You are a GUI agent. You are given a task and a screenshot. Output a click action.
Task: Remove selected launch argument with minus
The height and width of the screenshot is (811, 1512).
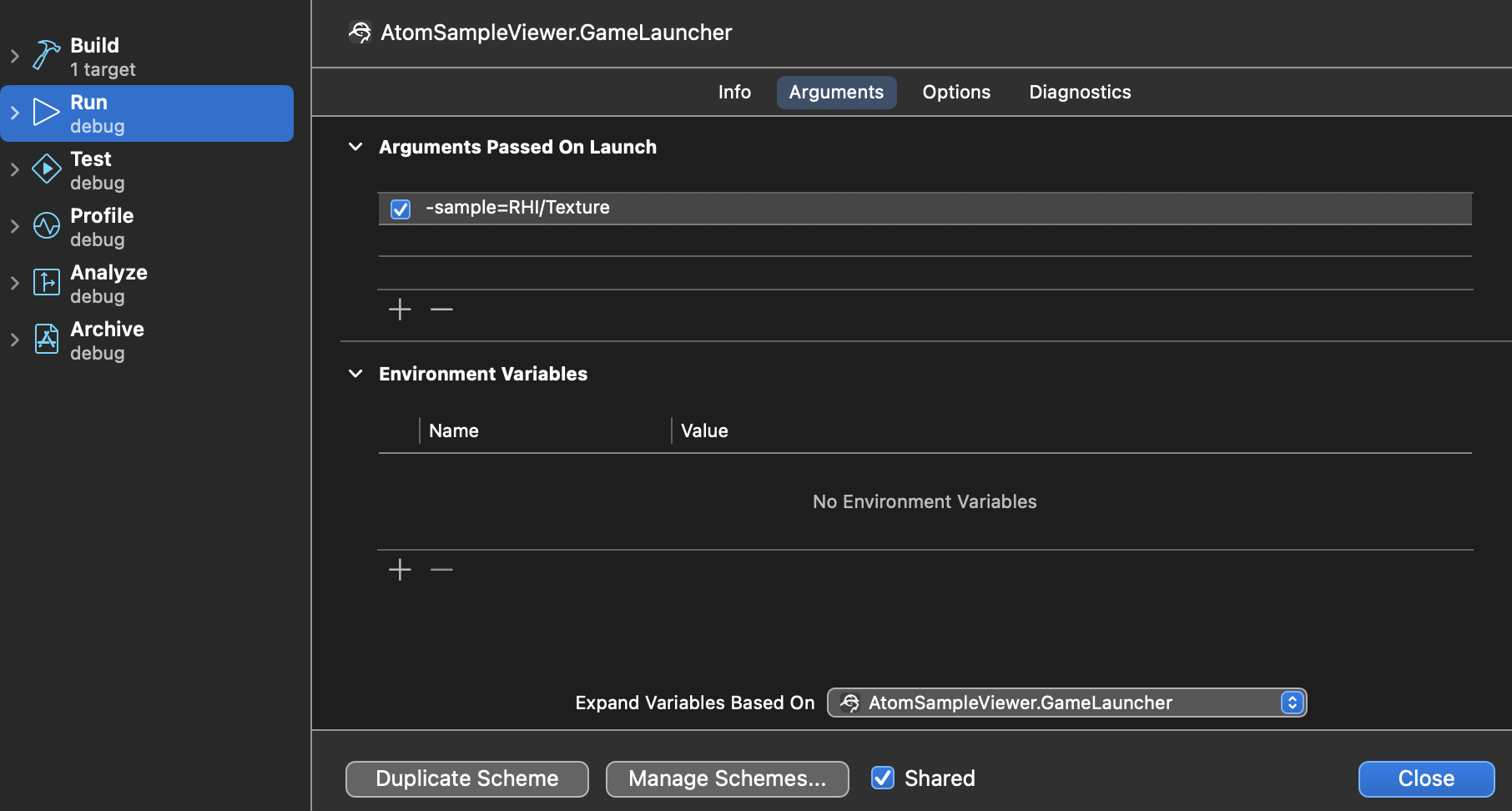pos(441,310)
